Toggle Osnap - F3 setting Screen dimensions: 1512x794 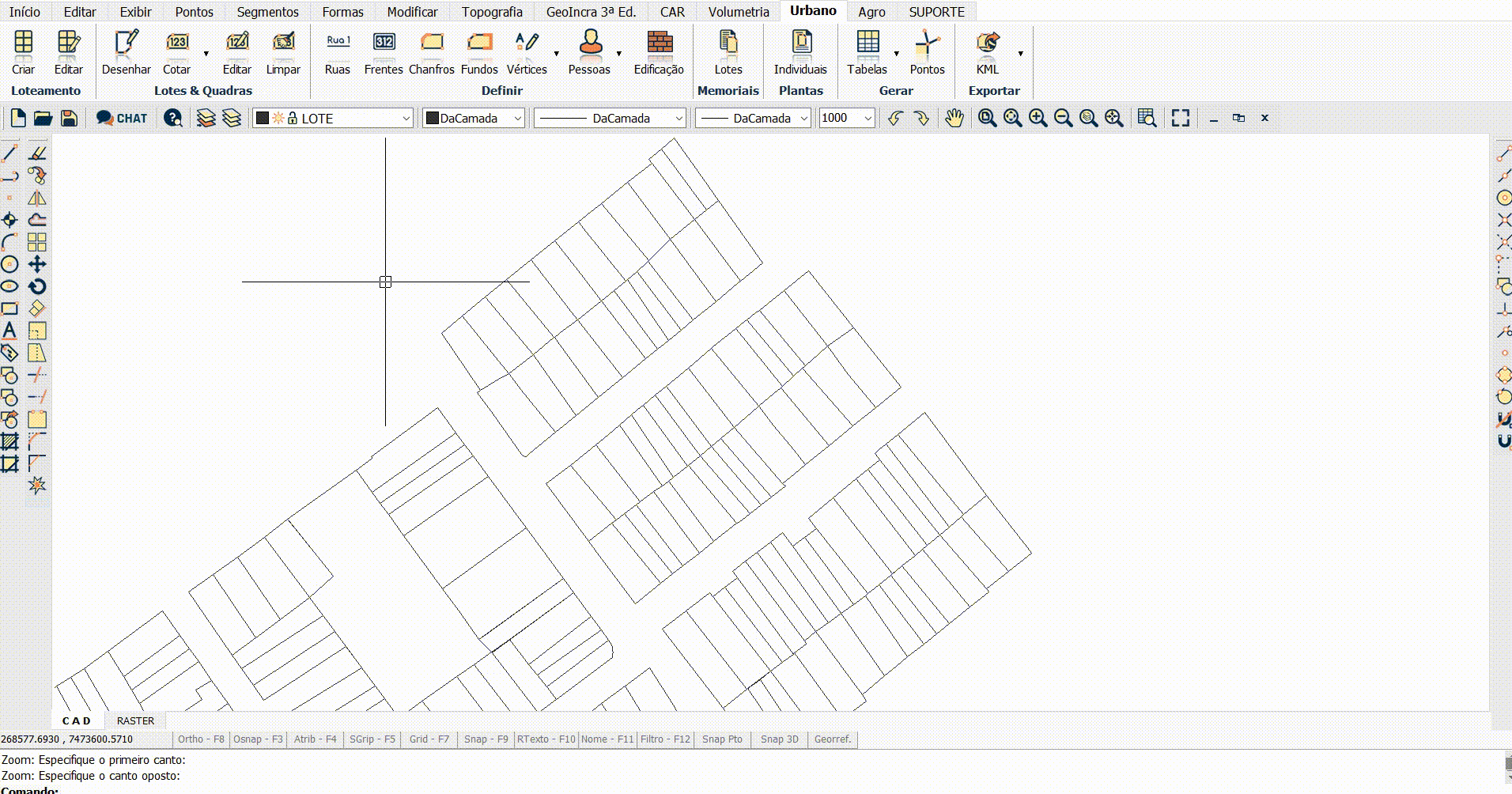coord(258,739)
